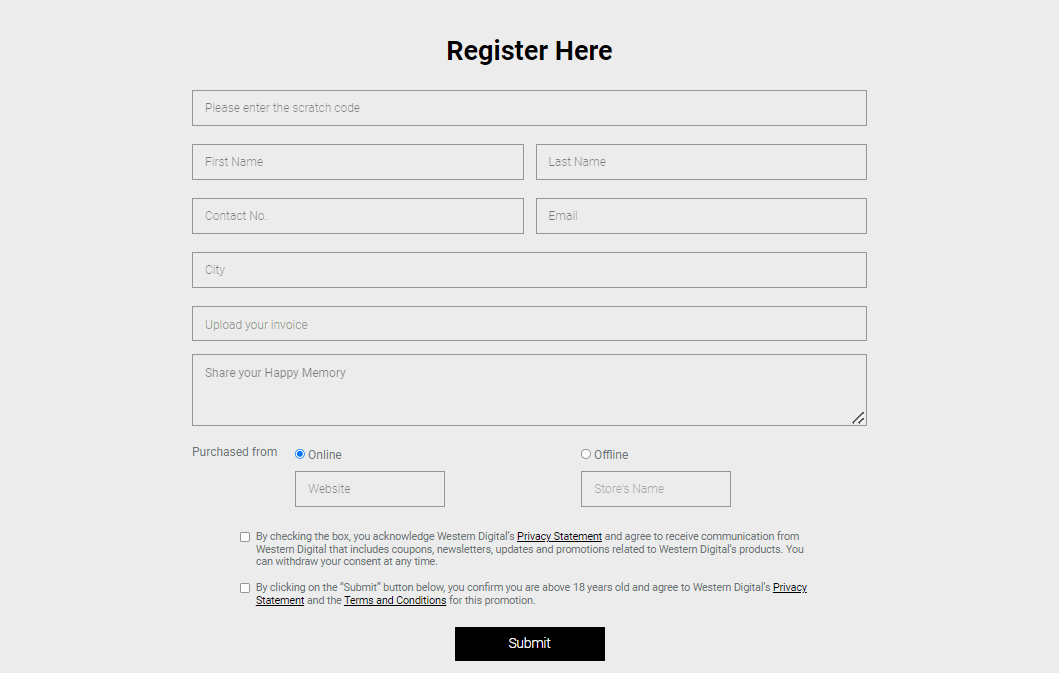Image resolution: width=1059 pixels, height=673 pixels.
Task: Click the Website input field
Action: click(369, 489)
